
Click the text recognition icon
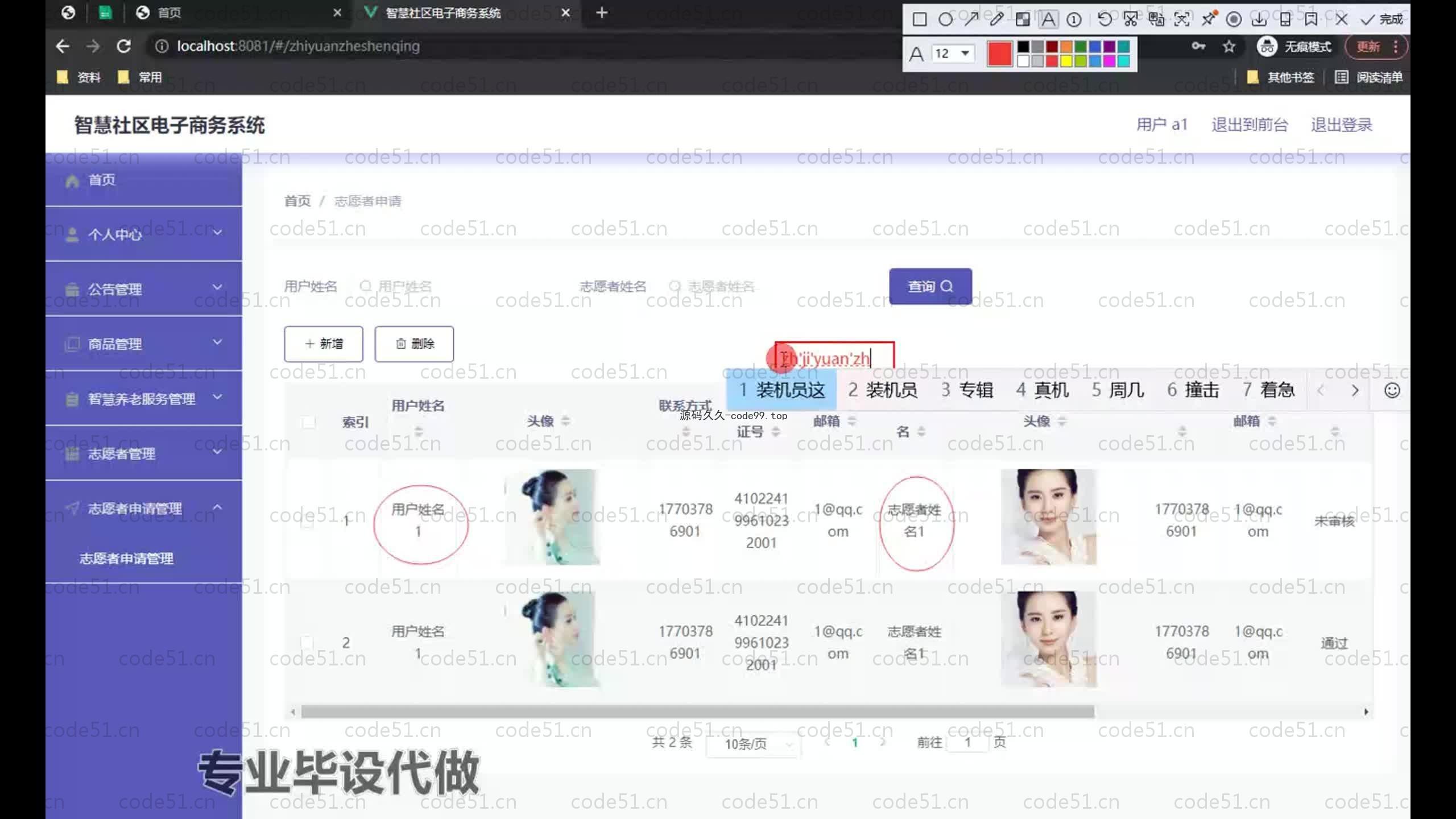(x=1182, y=20)
